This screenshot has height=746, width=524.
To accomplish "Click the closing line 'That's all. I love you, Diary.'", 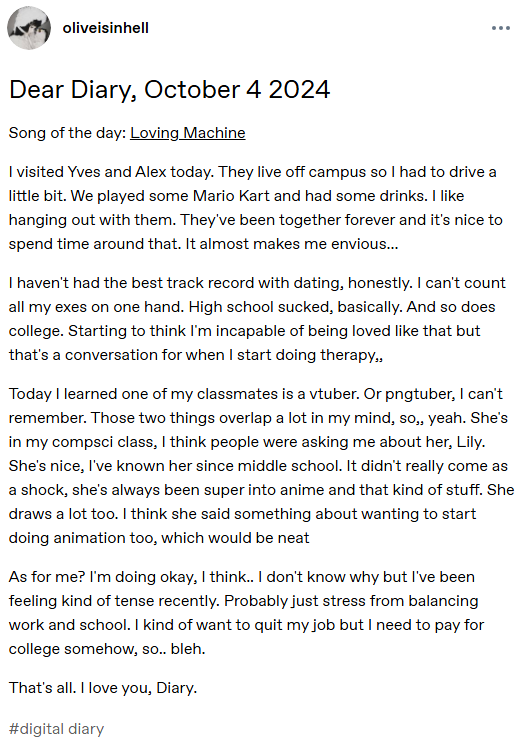I will coord(103,688).
